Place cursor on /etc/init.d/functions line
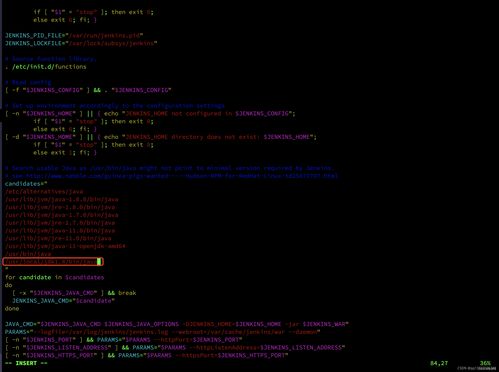This screenshot has height=372, width=499. pos(46,67)
